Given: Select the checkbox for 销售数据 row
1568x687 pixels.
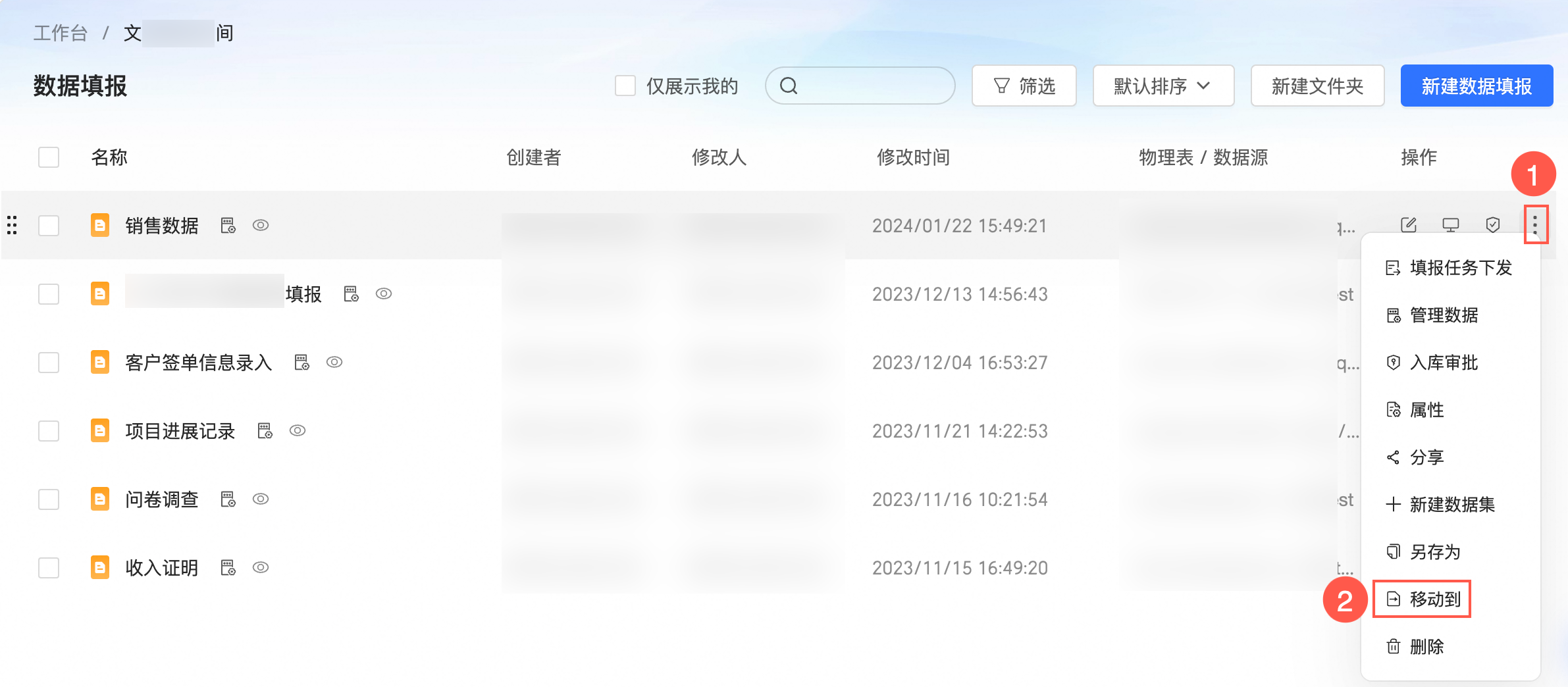Looking at the screenshot, I should pos(49,226).
